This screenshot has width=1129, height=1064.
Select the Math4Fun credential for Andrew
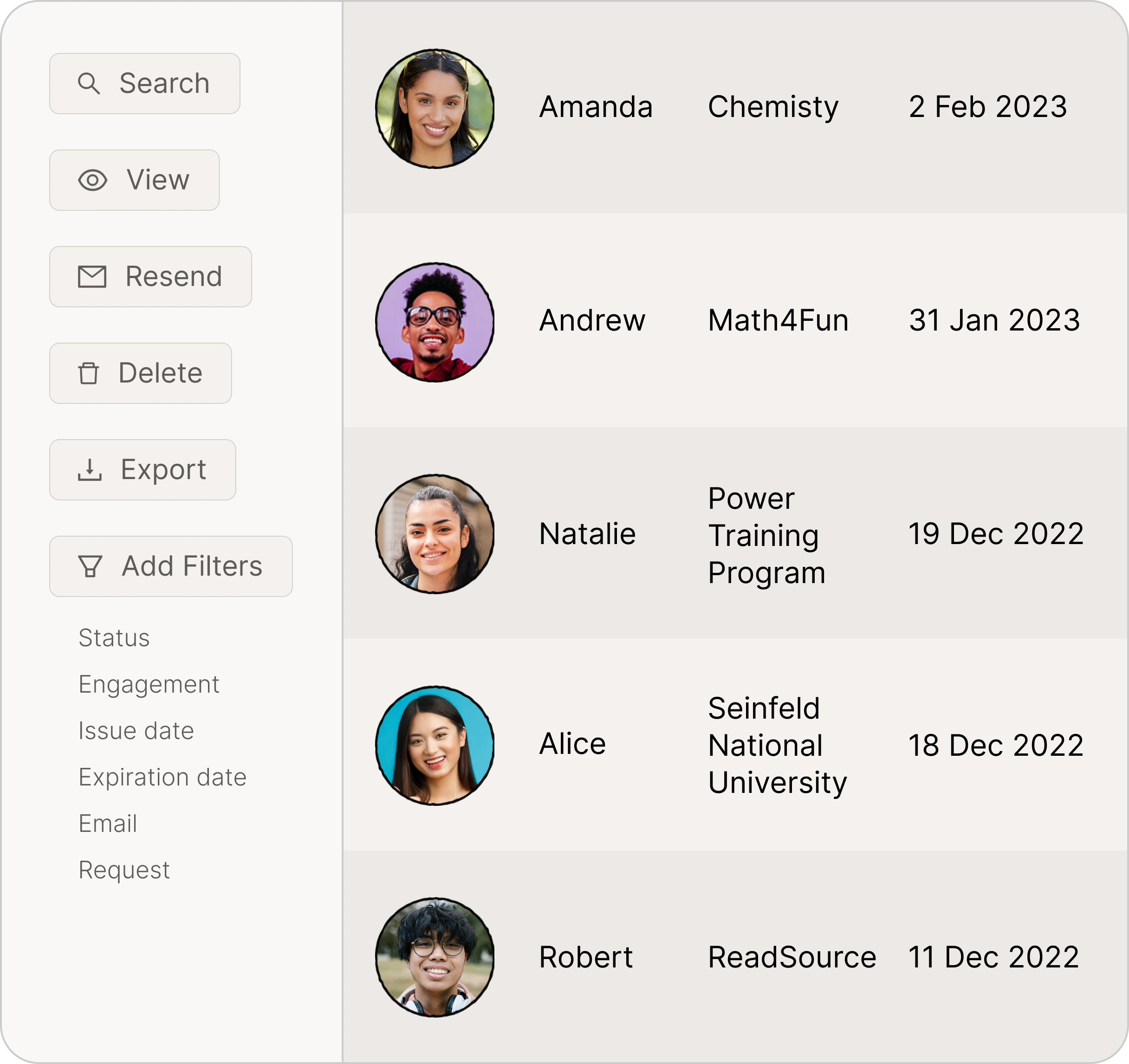(x=778, y=321)
